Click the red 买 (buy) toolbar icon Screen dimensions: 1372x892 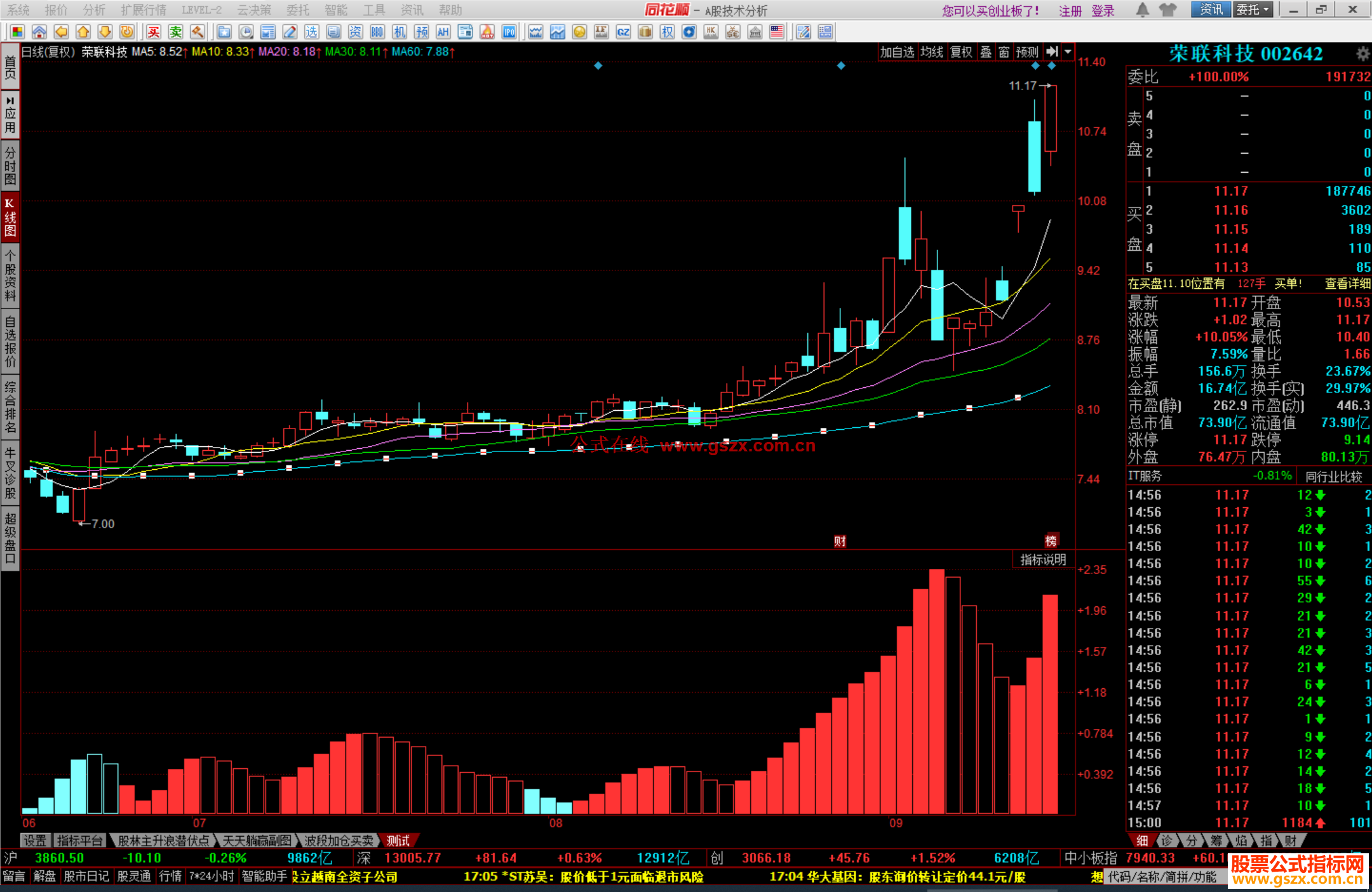click(154, 32)
